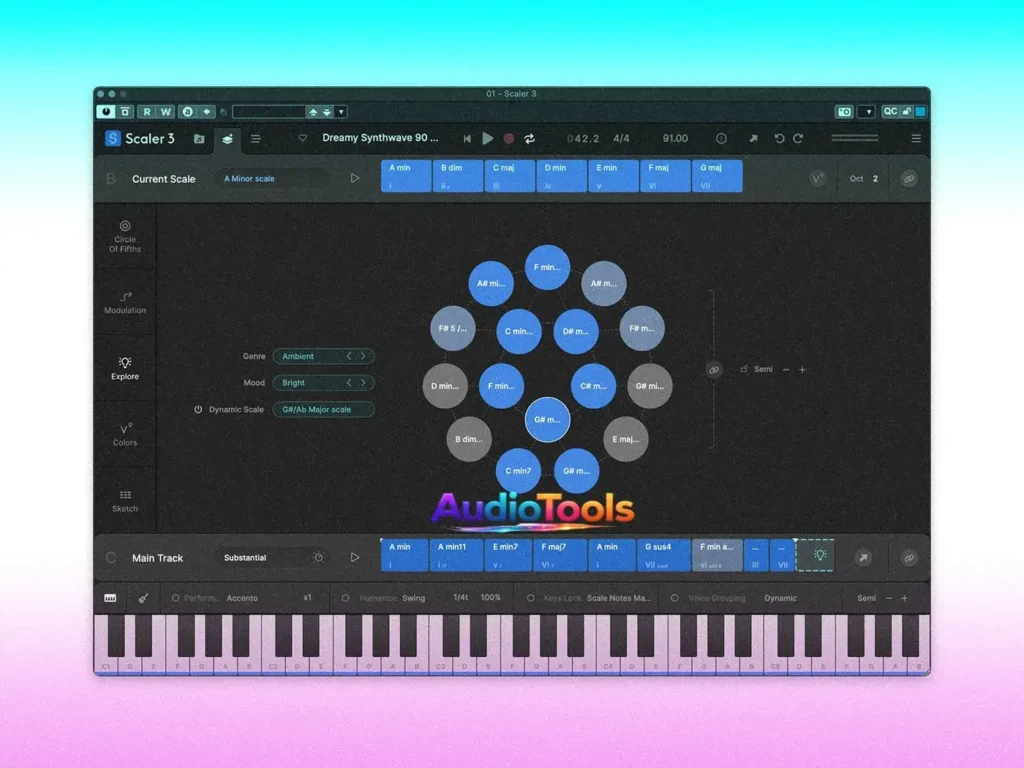
Task: Open the hamburger menu at top right
Action: point(916,139)
